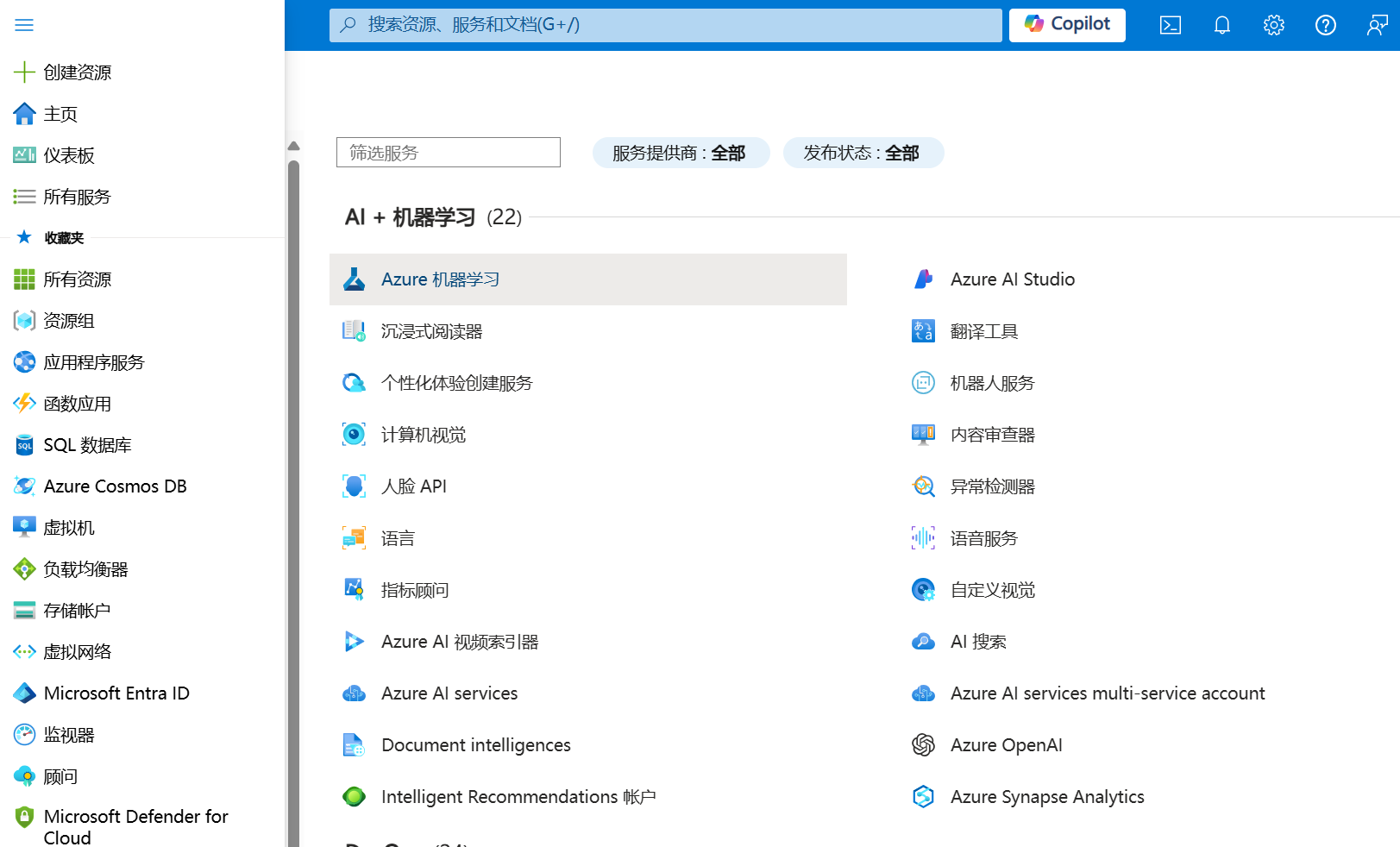
Task: Click the 虚拟网络 icon
Action: [x=24, y=652]
